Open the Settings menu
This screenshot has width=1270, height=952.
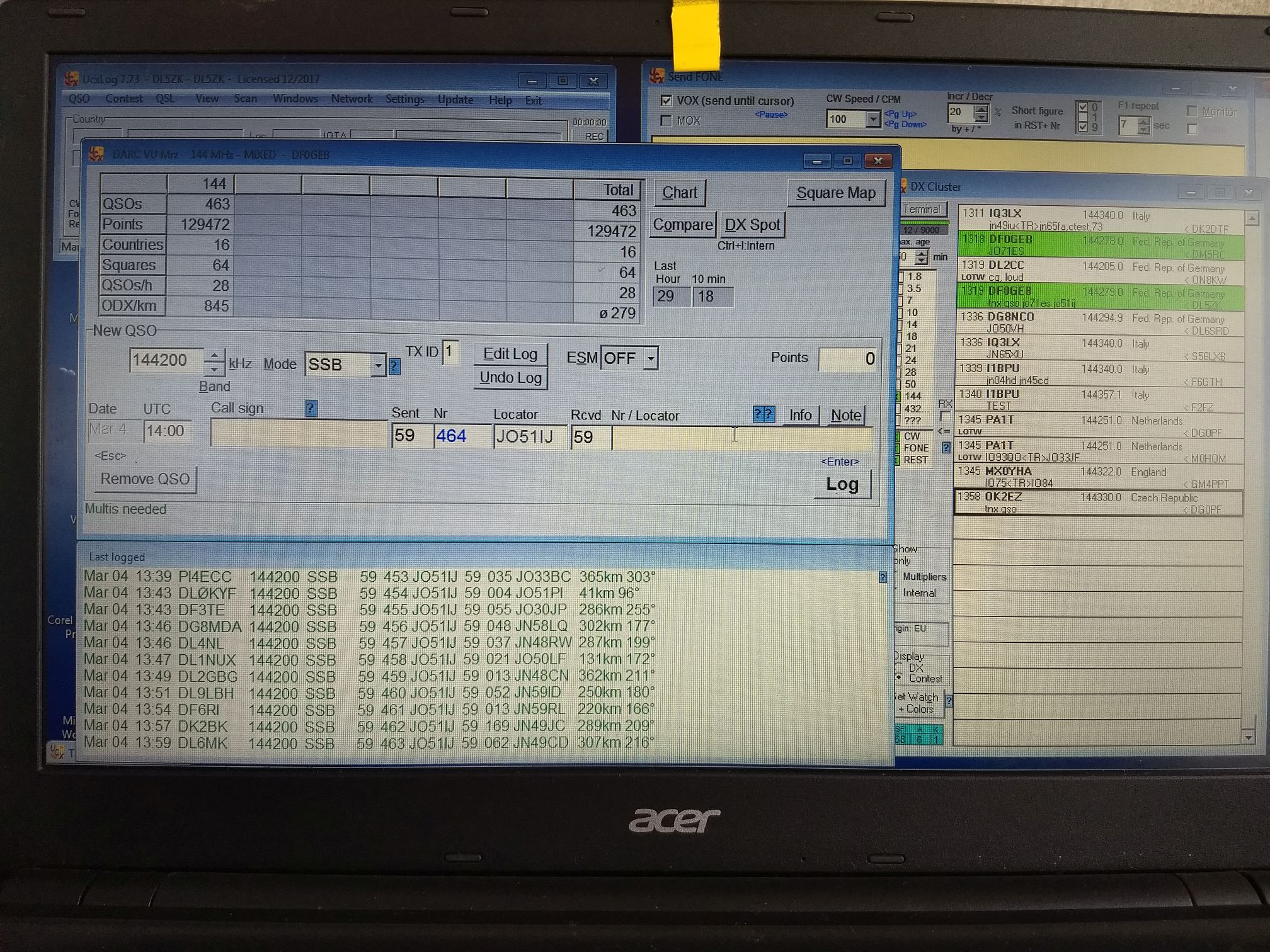pyautogui.click(x=404, y=99)
